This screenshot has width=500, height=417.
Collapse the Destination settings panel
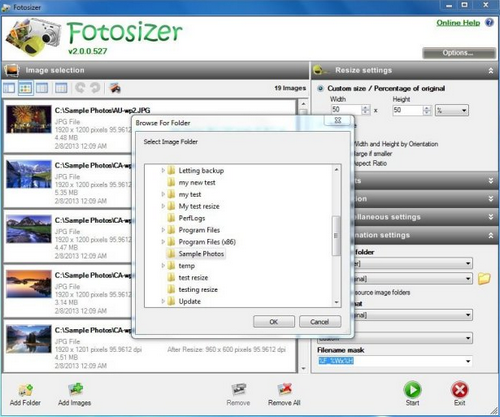pos(491,235)
